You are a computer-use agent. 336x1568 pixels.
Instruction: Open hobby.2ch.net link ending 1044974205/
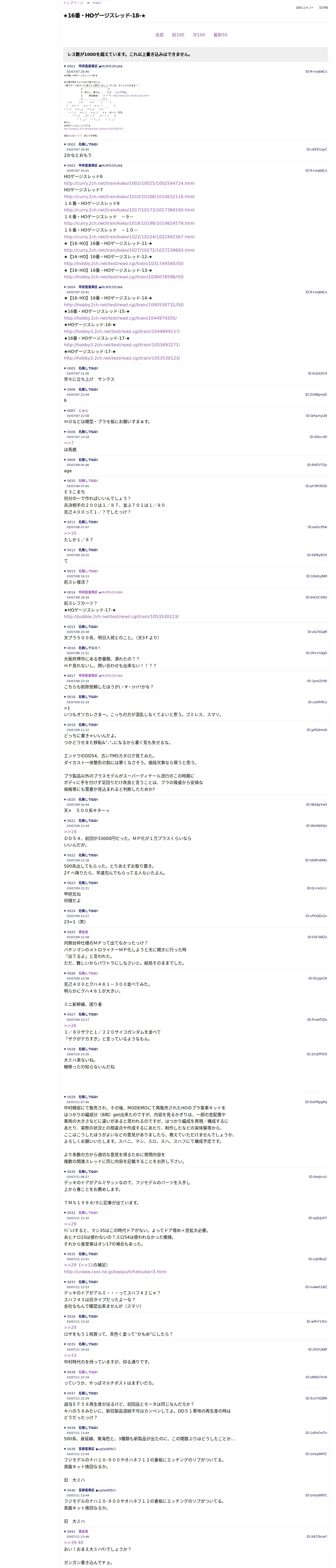tap(120, 318)
